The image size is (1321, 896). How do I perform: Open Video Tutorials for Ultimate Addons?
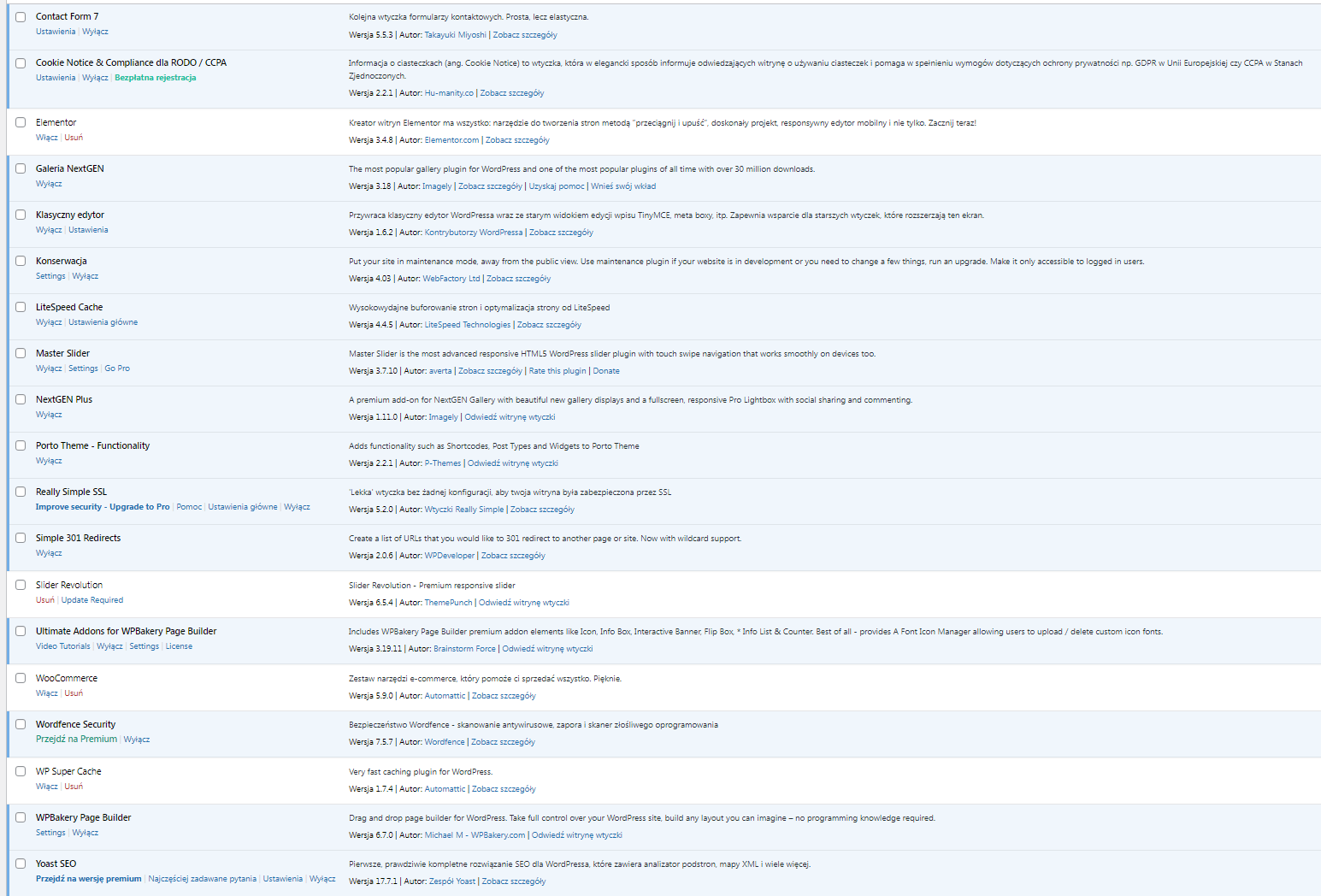(x=63, y=646)
